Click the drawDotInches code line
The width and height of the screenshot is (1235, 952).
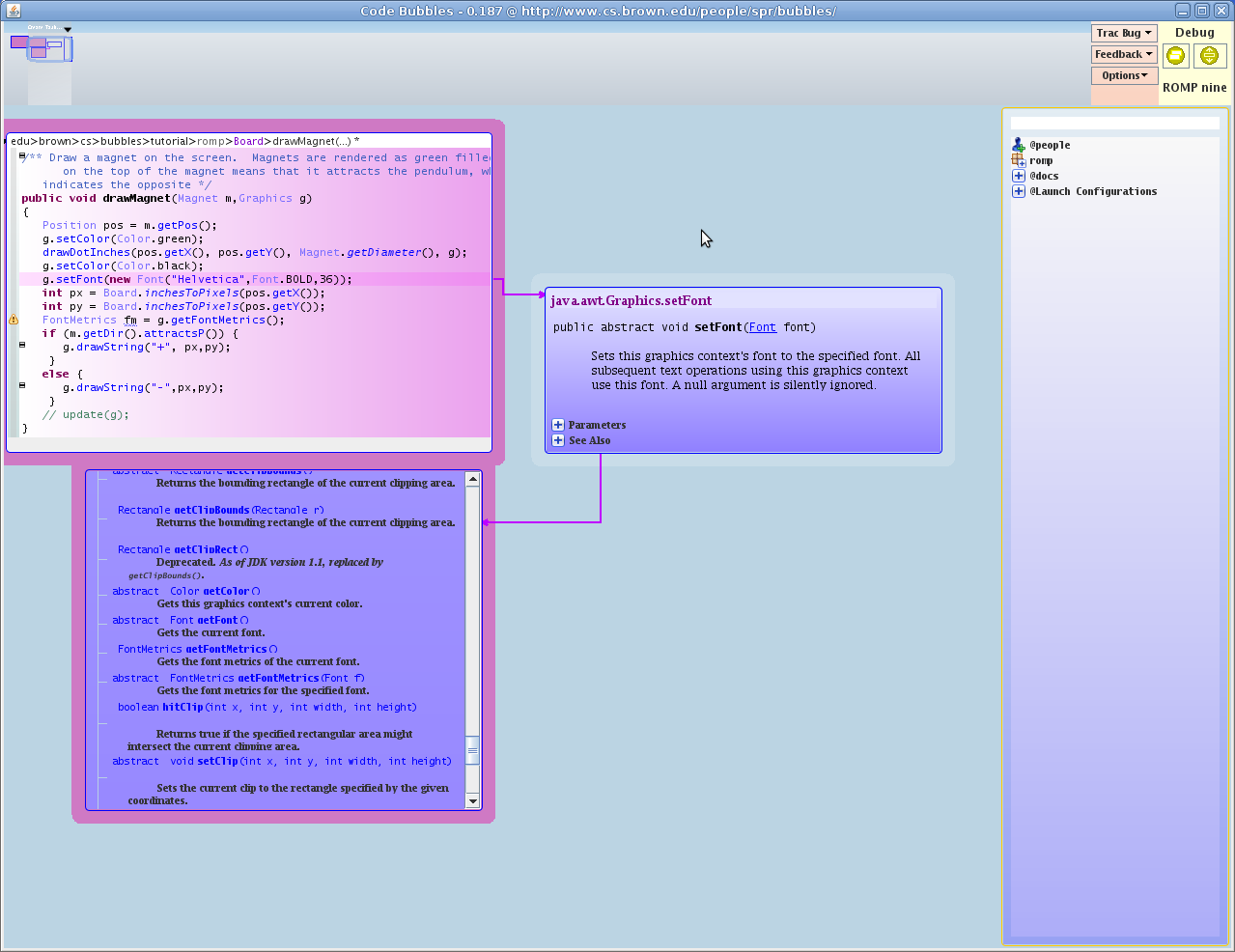tap(255, 252)
